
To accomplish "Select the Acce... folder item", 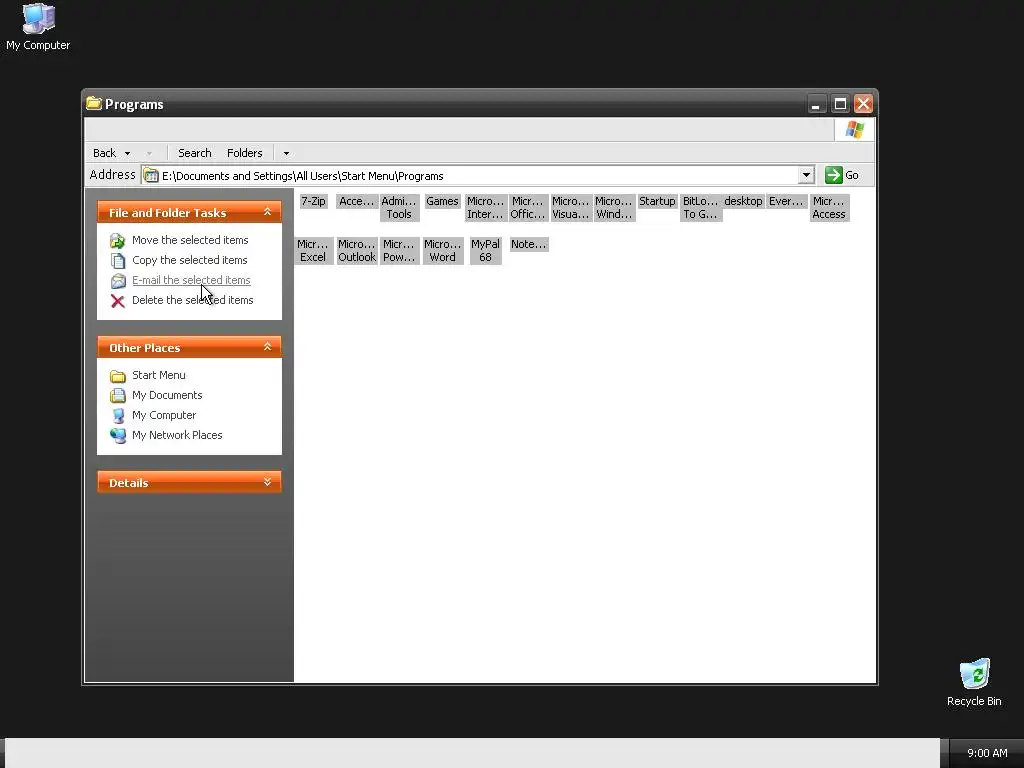I will pyautogui.click(x=357, y=202).
